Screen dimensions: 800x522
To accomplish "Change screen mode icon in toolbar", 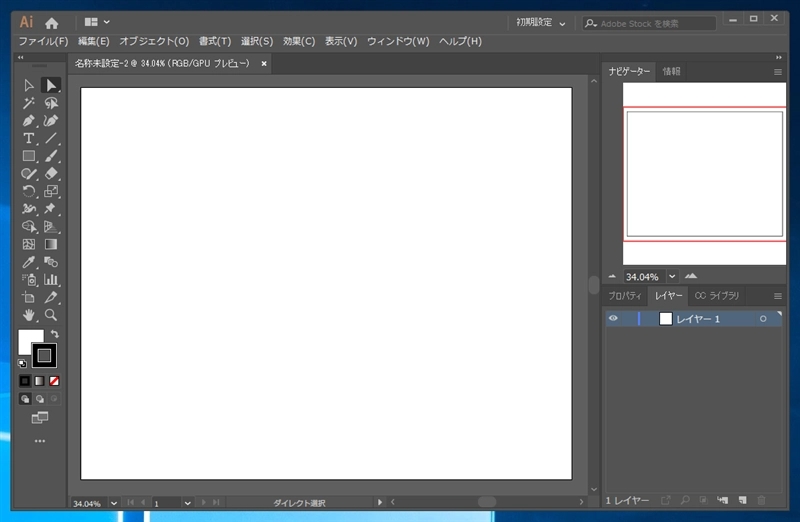I will point(40,418).
